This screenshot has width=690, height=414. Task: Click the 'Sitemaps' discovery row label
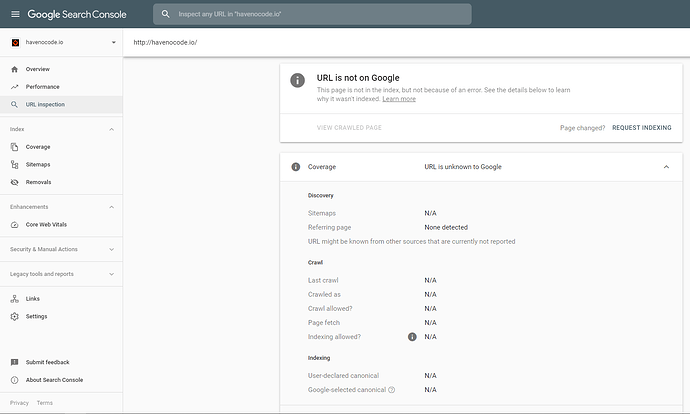click(322, 213)
